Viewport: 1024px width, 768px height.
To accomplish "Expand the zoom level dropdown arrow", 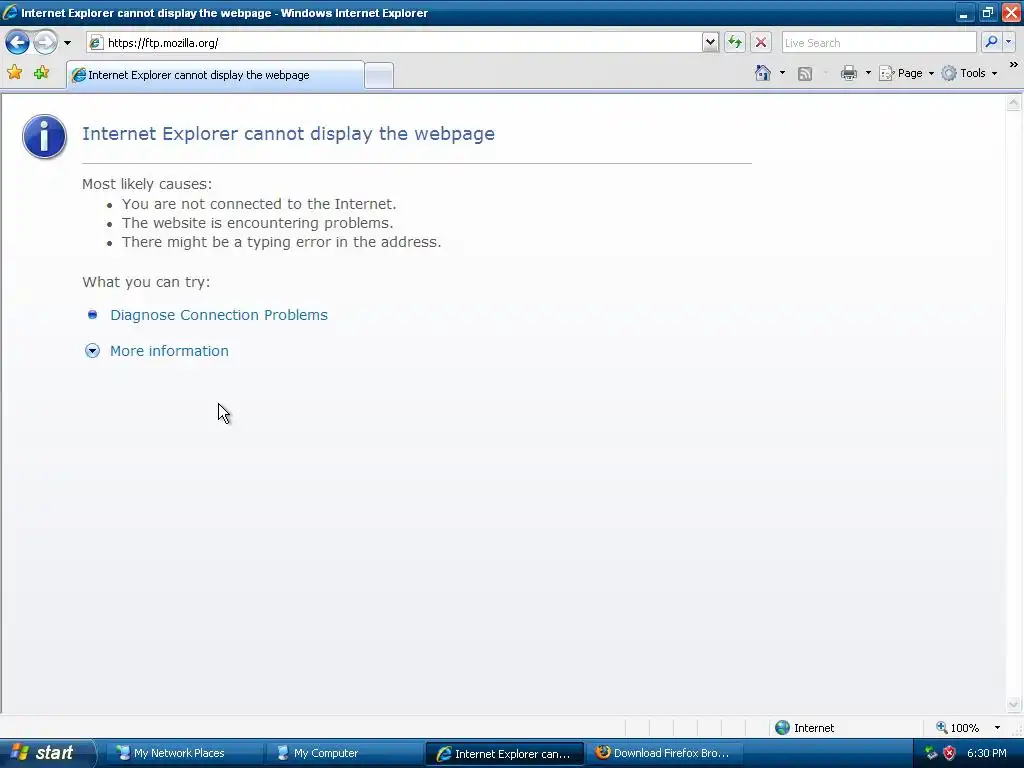I will (997, 728).
